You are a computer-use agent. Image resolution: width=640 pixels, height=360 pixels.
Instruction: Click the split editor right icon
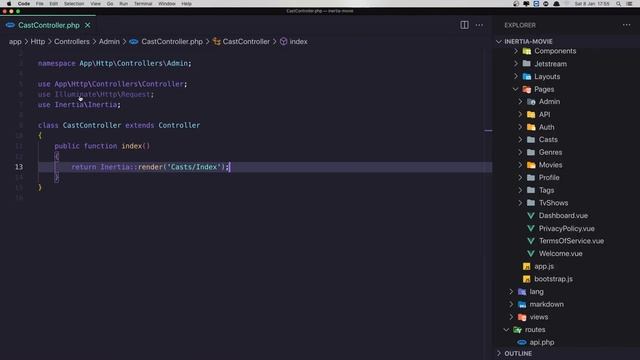tap(464, 25)
